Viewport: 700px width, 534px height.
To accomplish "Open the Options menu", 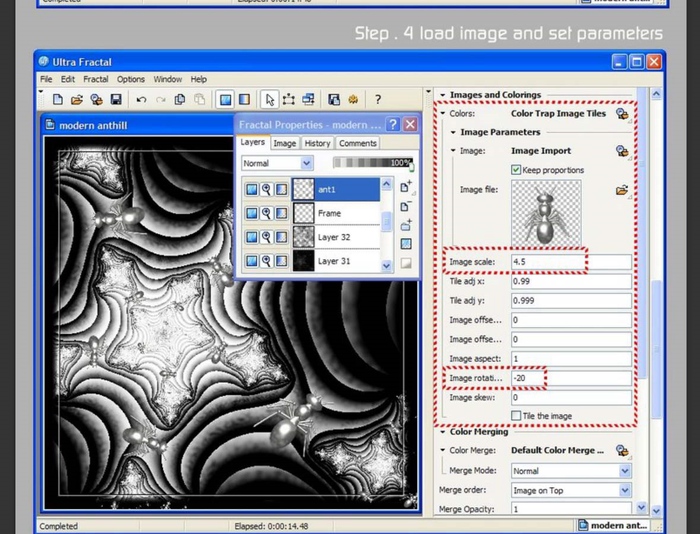I will pos(130,79).
